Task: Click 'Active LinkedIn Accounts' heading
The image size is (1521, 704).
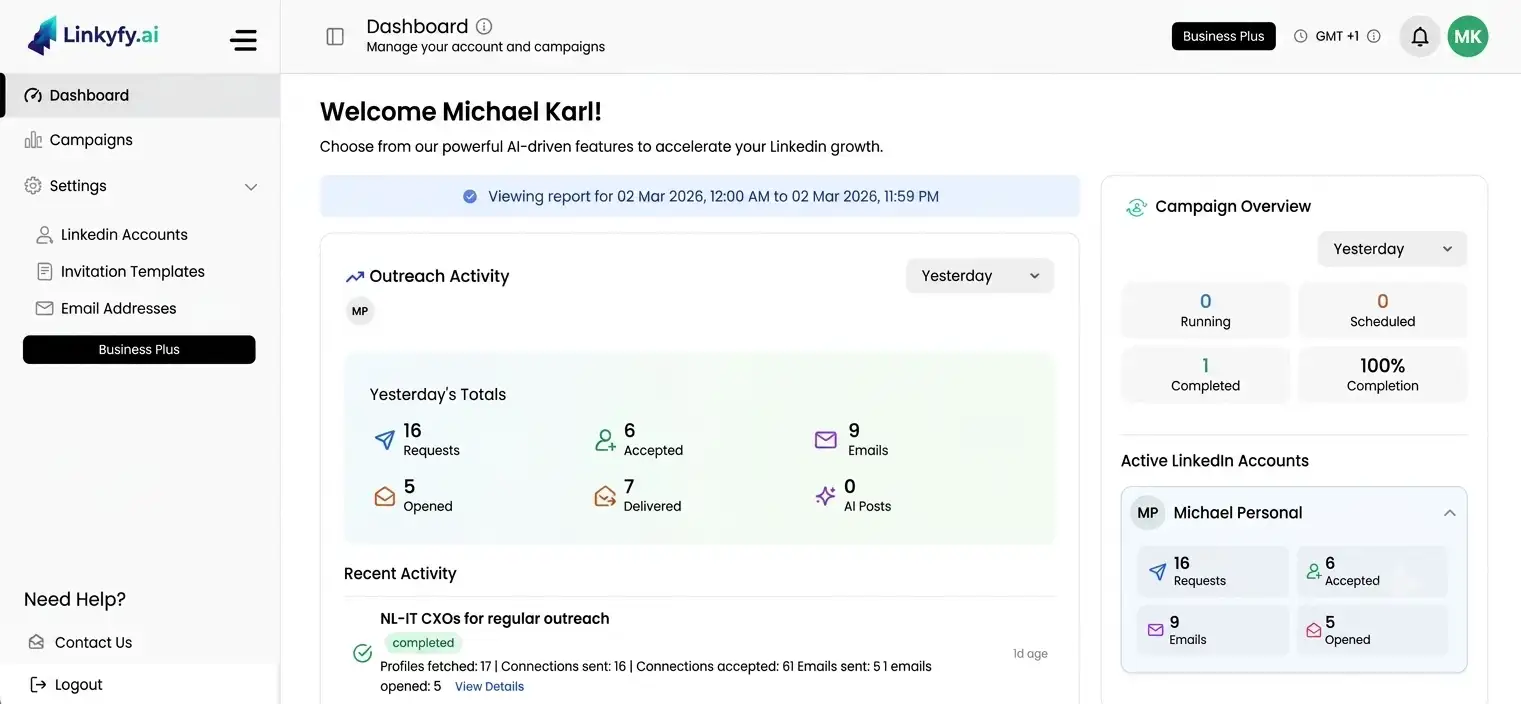Action: [x=1215, y=461]
